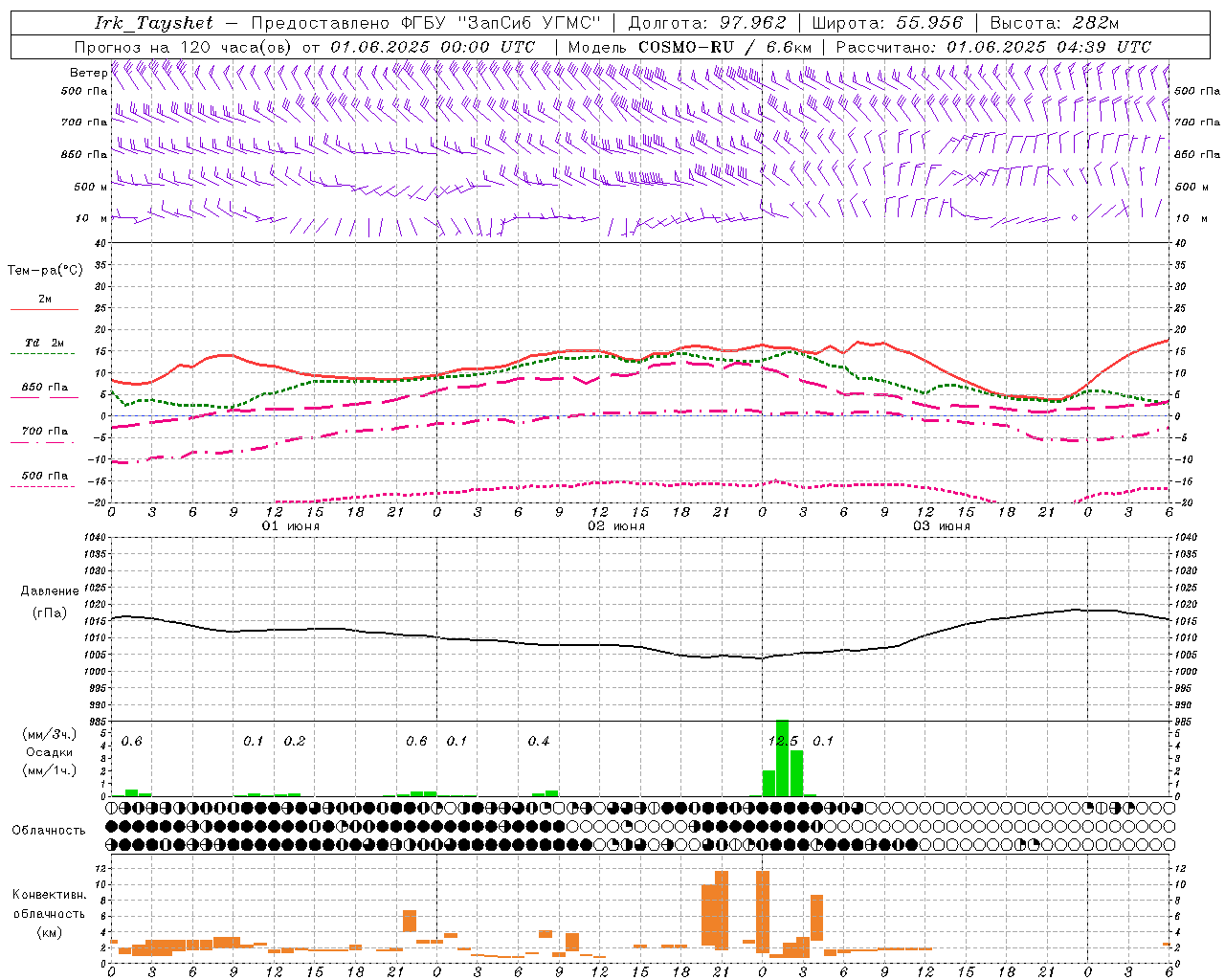Select the date label "02 июня"
Screen dimensions: 1225x980
pyautogui.click(x=617, y=526)
